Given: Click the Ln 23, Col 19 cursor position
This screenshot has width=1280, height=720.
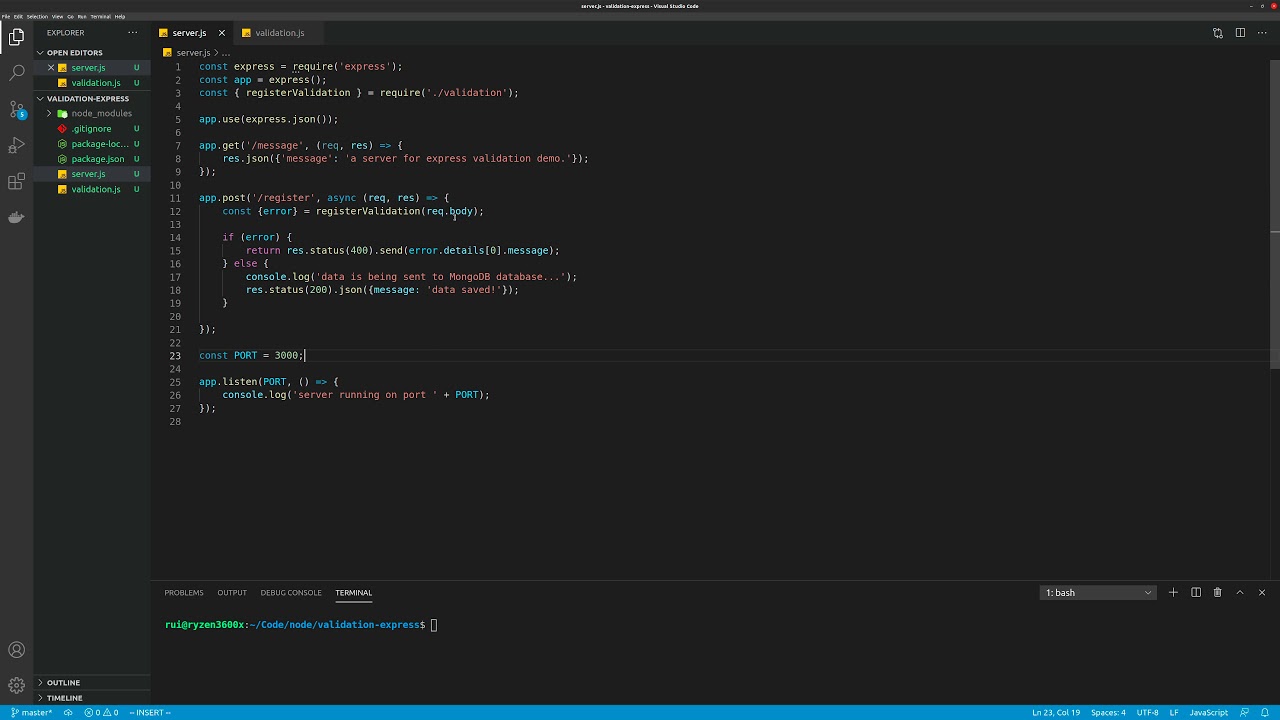Looking at the screenshot, I should click(x=1056, y=712).
